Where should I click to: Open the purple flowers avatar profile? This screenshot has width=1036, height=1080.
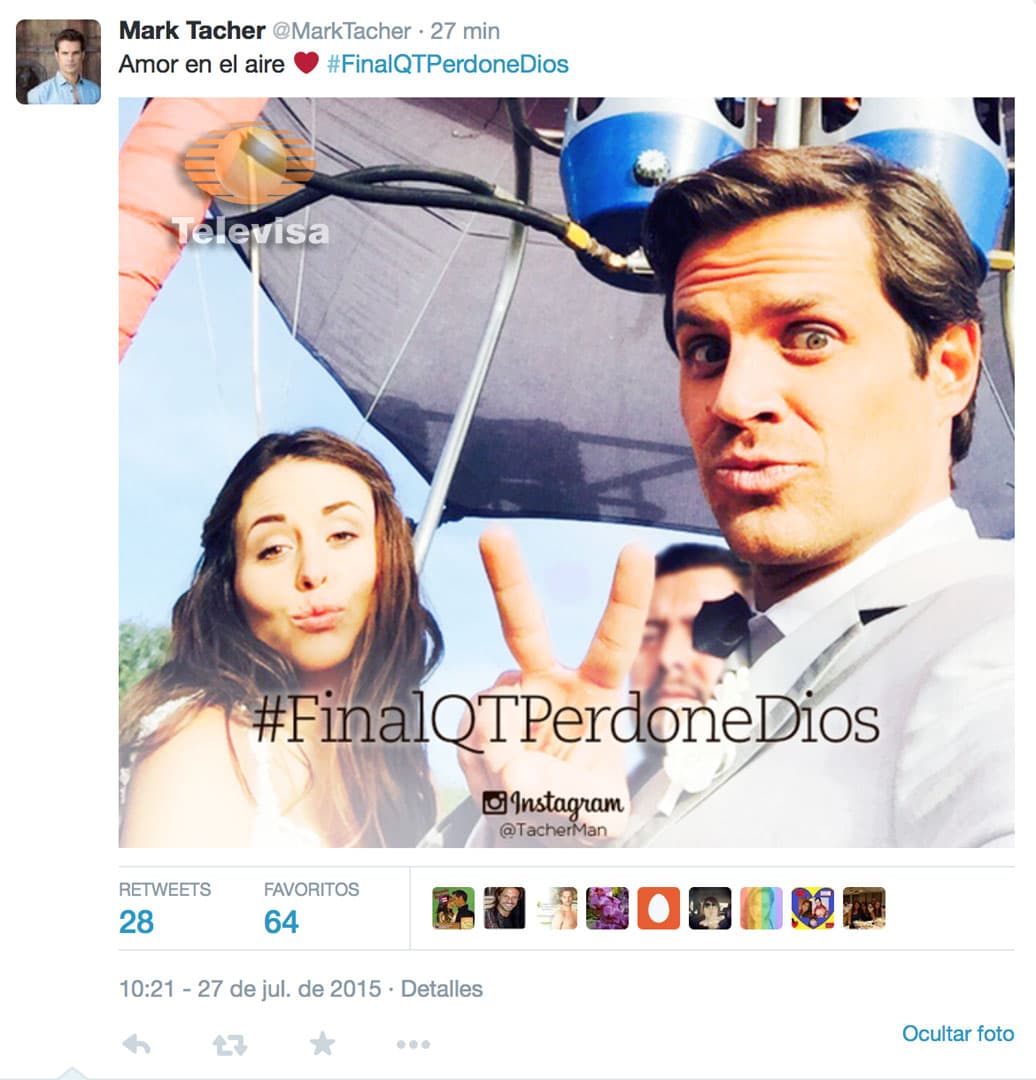[x=607, y=908]
